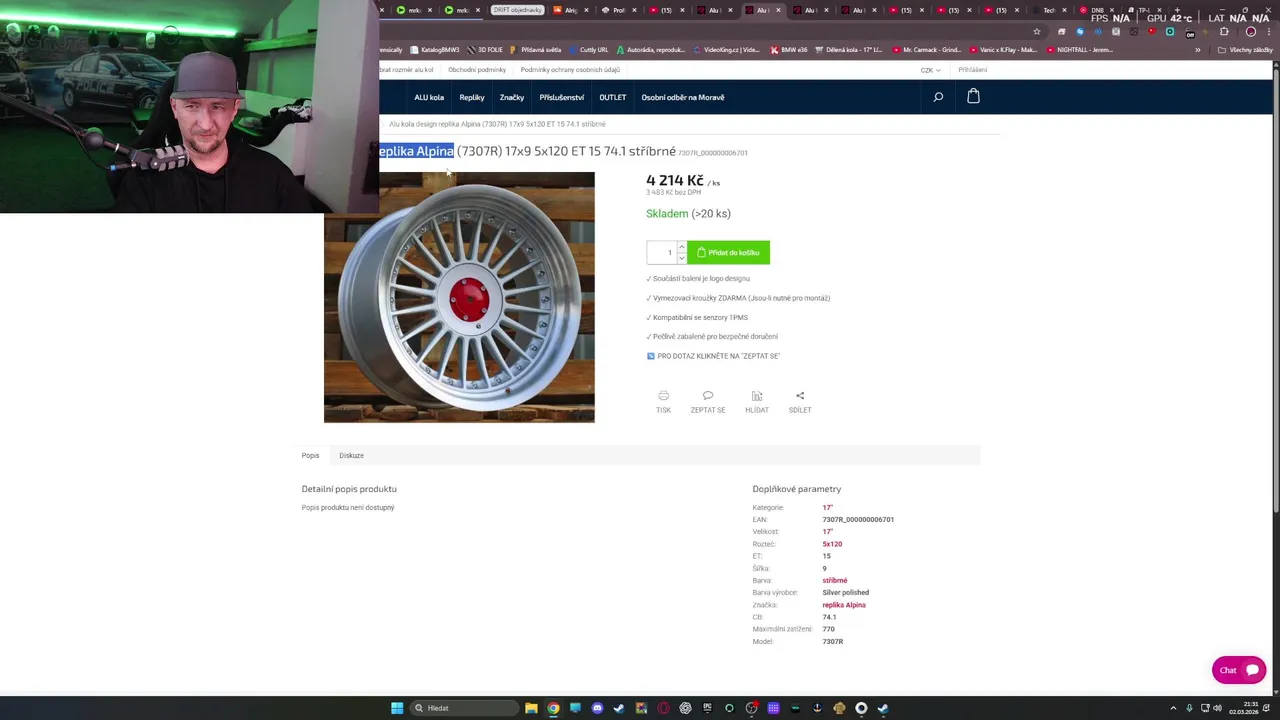The height and width of the screenshot is (720, 1280).
Task: Open the shopping cart icon
Action: coord(973,96)
